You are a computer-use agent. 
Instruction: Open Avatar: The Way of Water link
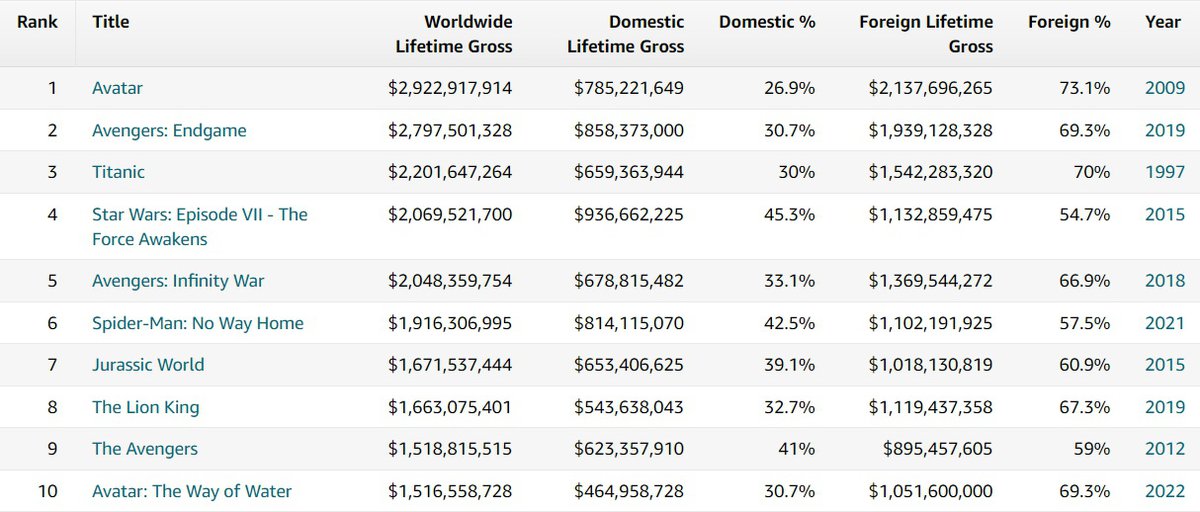pos(192,491)
